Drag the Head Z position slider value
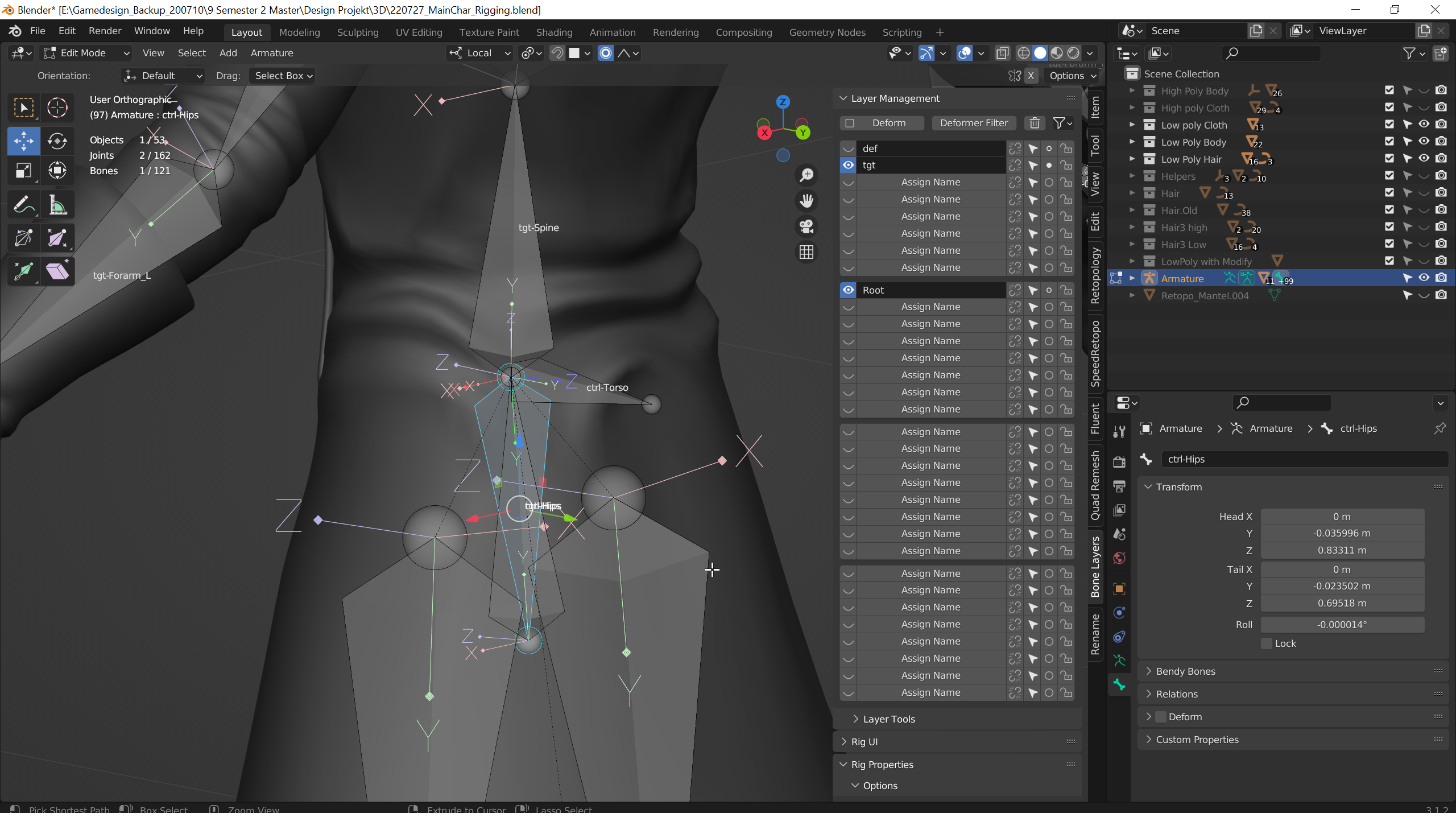The image size is (1456, 813). click(x=1341, y=550)
